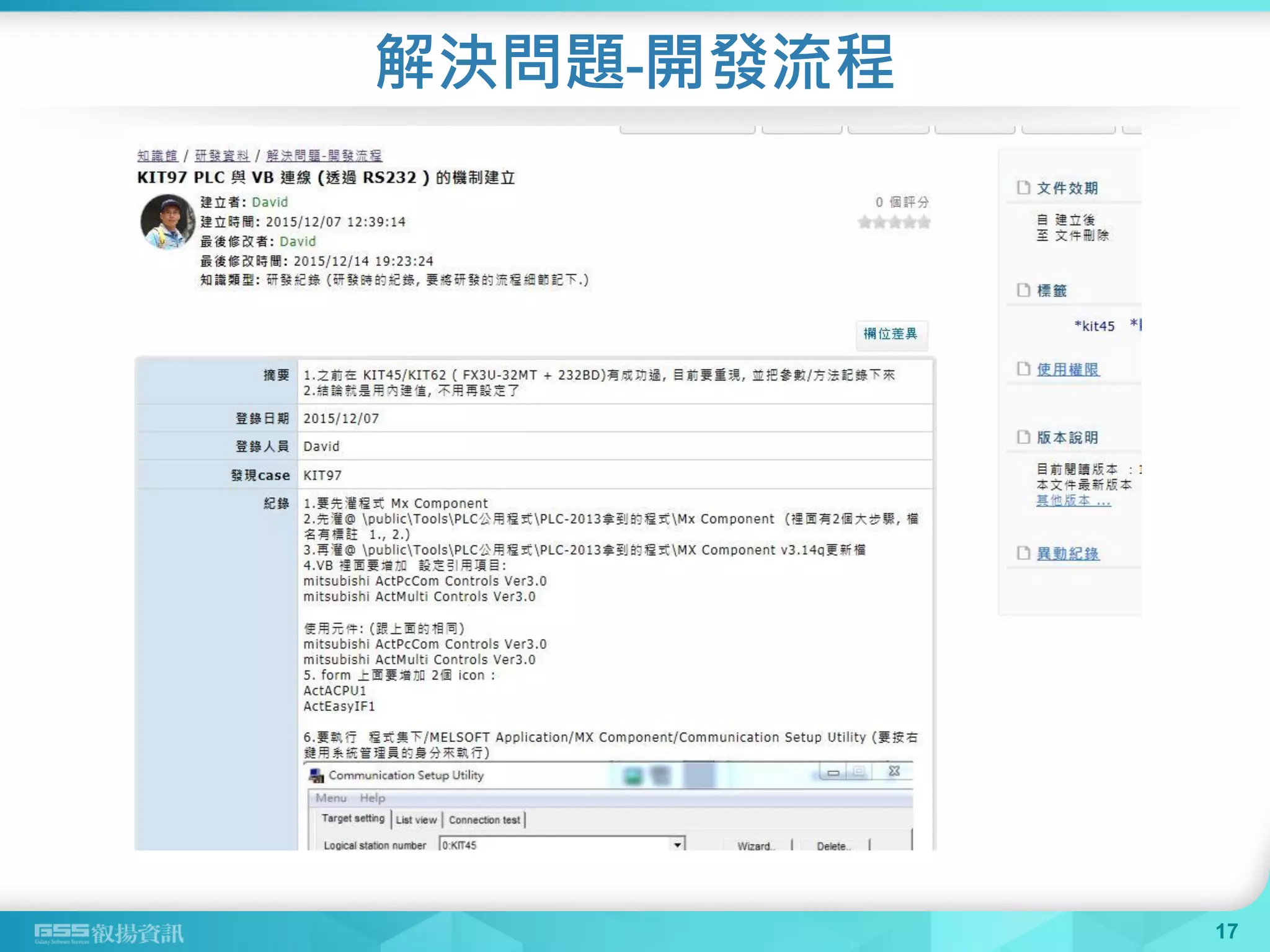
Task: Click the 建立時間 2015/12/07 12:39:14 text
Action: 303,222
